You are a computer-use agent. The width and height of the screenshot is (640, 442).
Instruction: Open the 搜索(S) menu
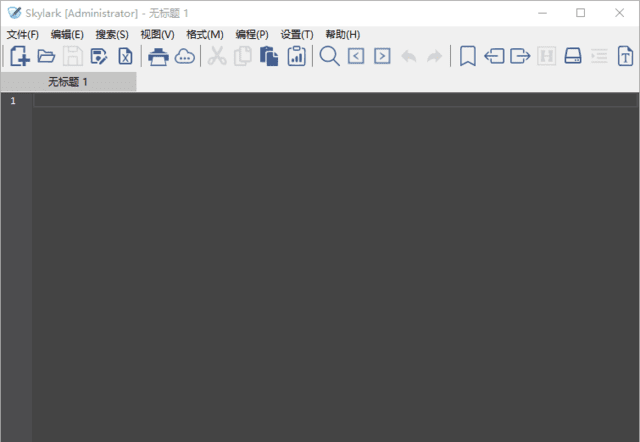point(112,35)
